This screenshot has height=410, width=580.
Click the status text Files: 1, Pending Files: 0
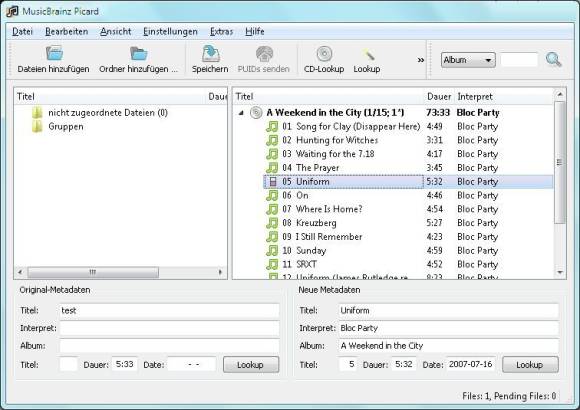pyautogui.click(x=509, y=396)
